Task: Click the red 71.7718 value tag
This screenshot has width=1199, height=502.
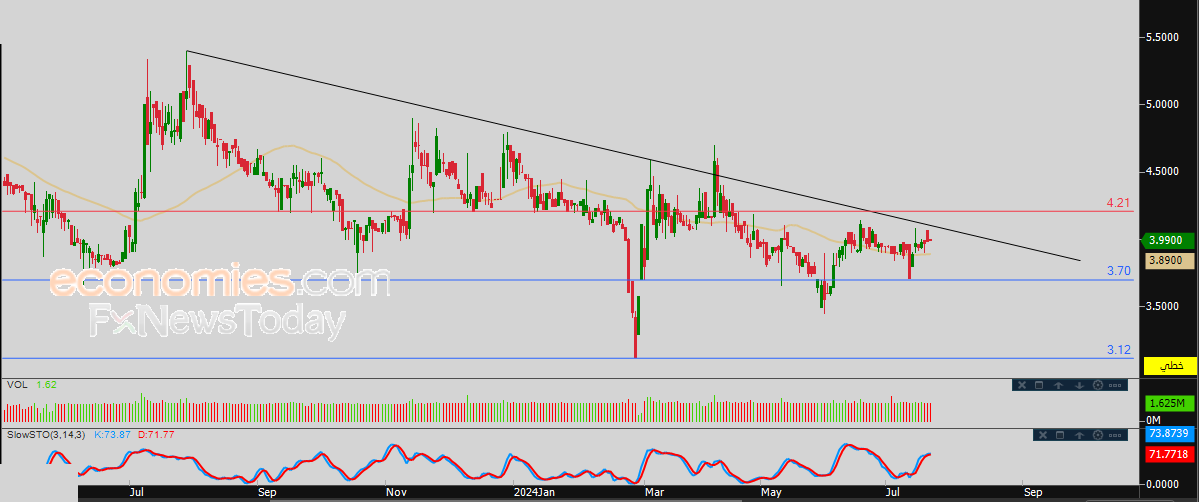Action: tap(1170, 455)
